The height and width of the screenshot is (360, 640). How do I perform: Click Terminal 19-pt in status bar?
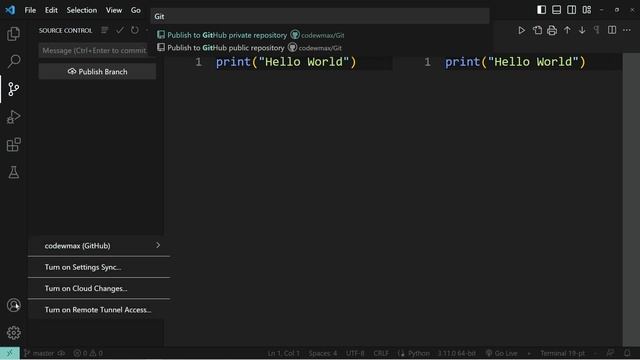coord(562,353)
